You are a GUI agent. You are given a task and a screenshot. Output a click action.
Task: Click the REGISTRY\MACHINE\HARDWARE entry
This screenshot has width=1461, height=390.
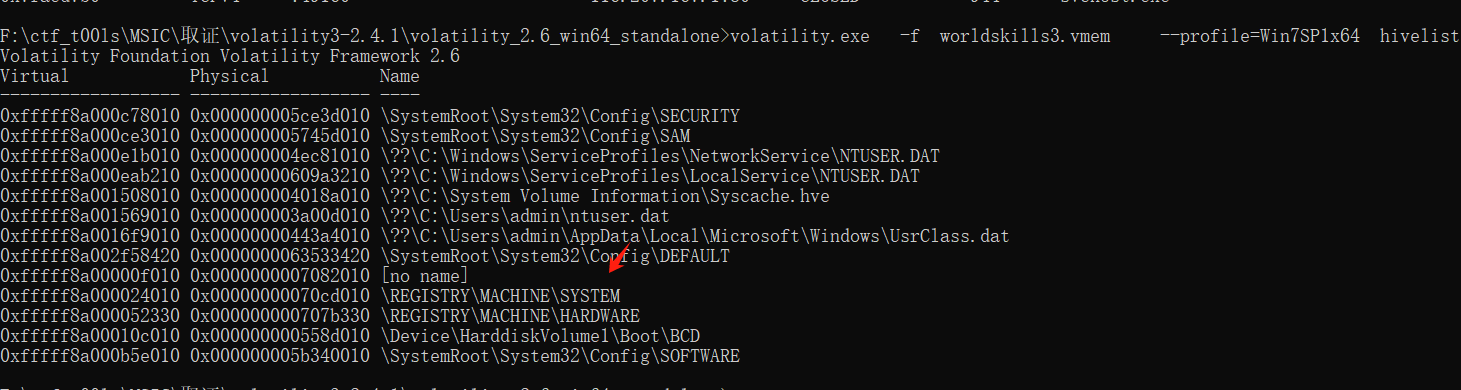tap(510, 316)
